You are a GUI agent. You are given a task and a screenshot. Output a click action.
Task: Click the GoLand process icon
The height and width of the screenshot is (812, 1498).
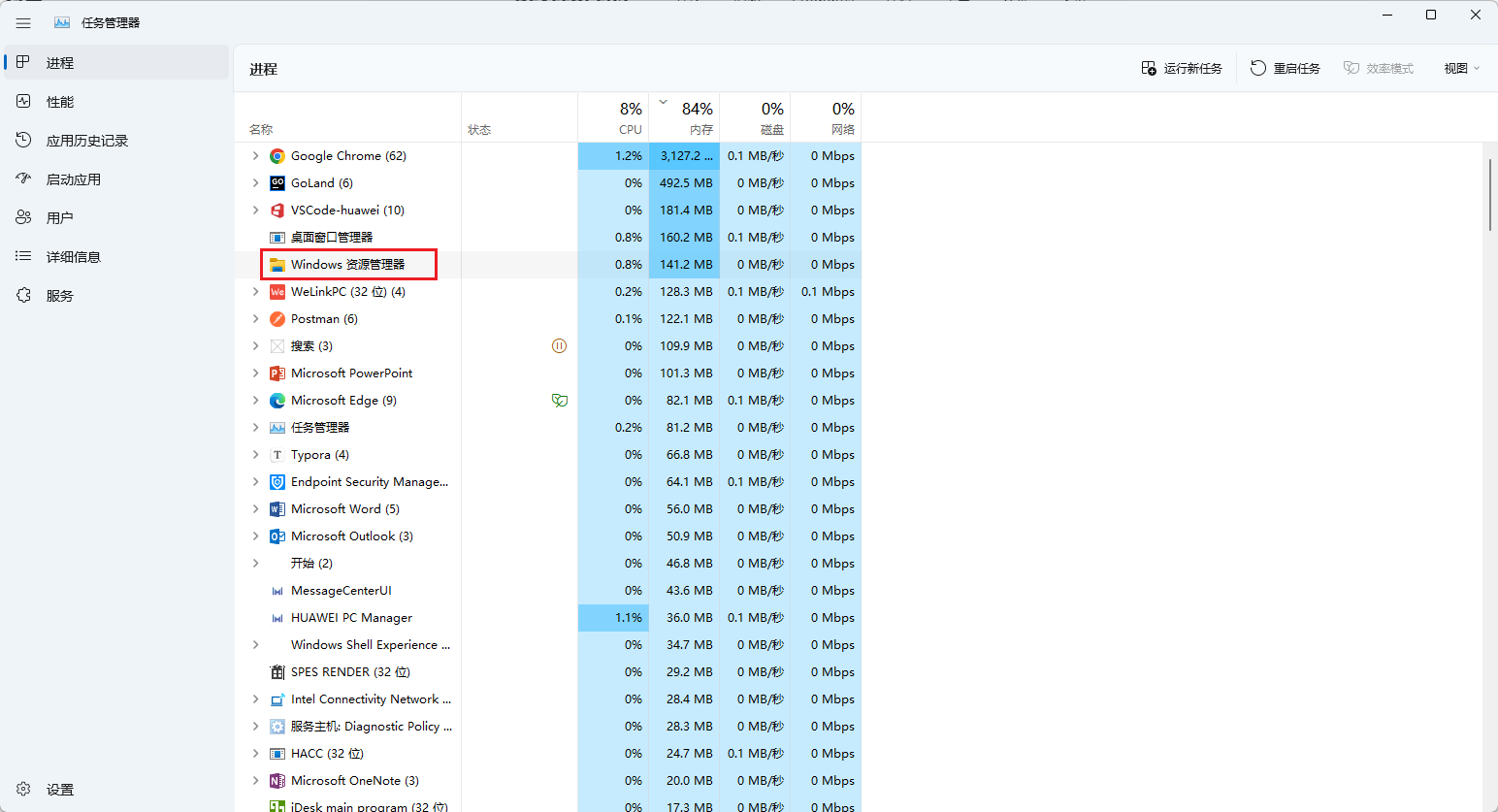(x=277, y=183)
